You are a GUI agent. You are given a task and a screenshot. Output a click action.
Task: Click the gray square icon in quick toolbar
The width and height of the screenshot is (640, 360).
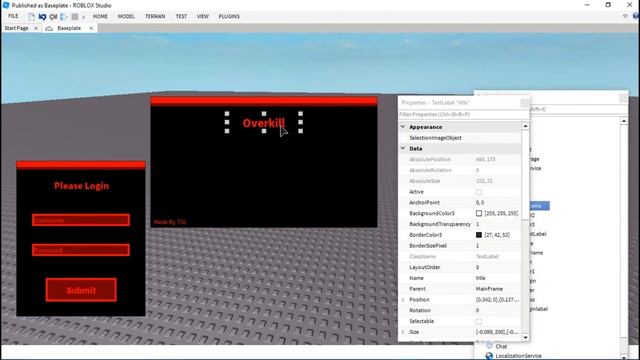click(75, 17)
